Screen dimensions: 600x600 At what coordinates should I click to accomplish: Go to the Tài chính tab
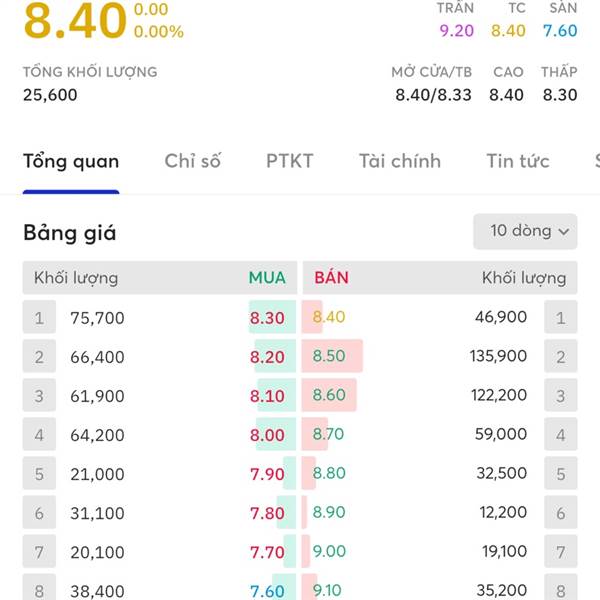(x=399, y=161)
